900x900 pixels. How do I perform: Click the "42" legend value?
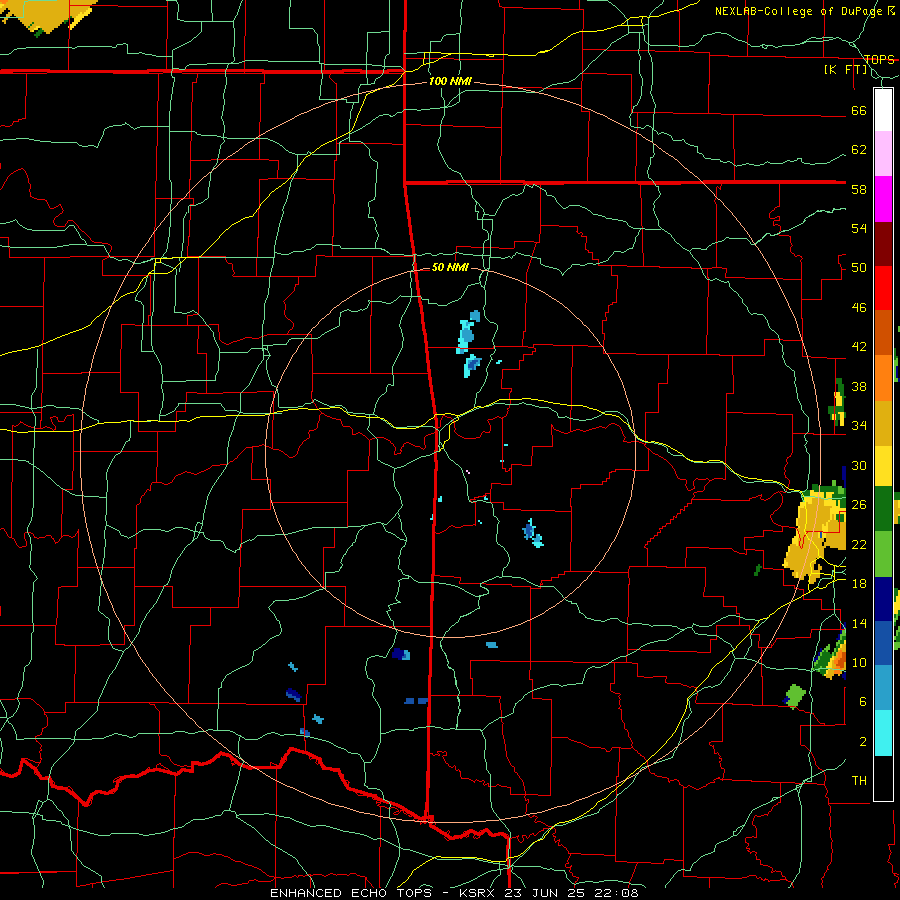(x=859, y=347)
